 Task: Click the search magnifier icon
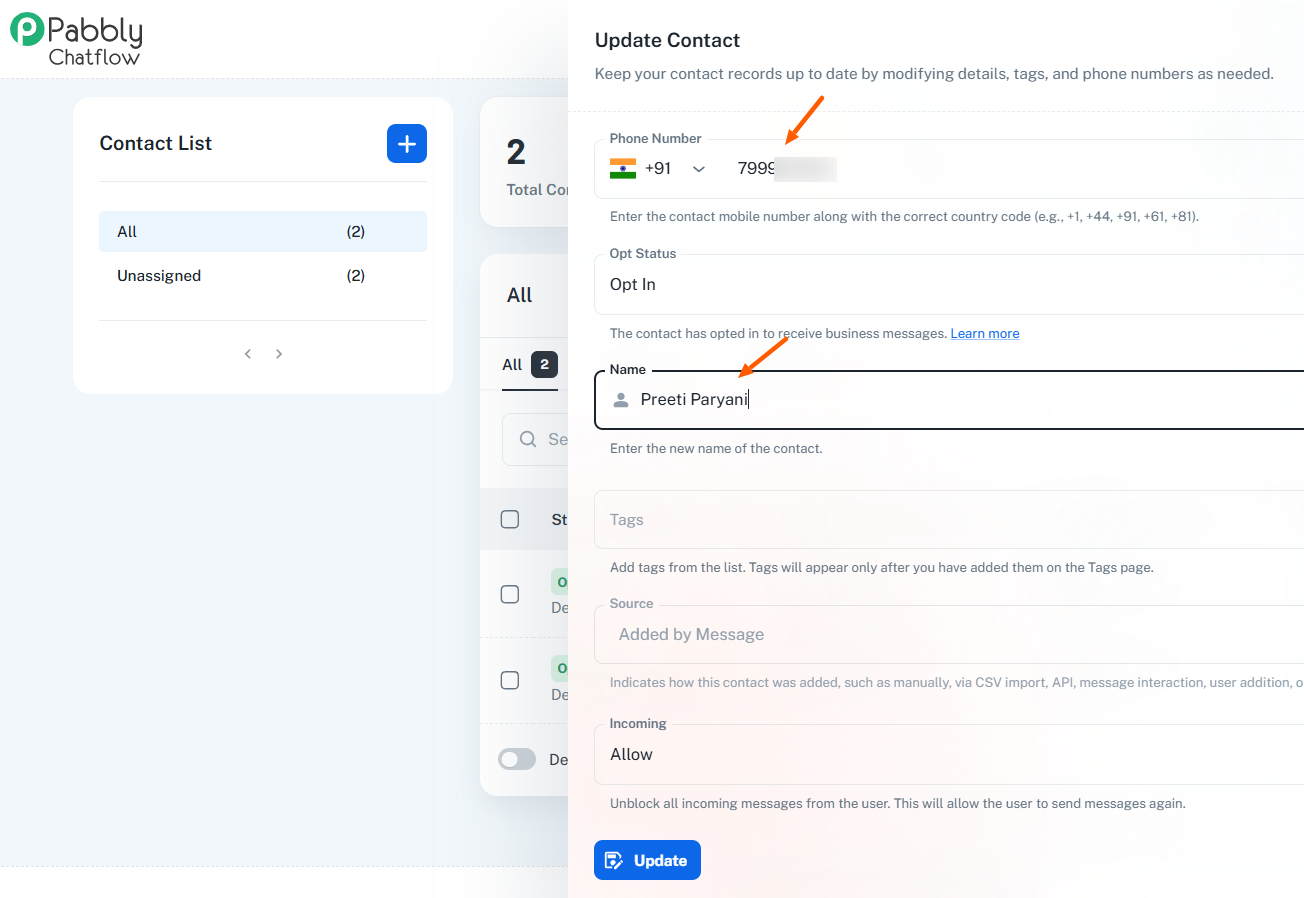(528, 439)
